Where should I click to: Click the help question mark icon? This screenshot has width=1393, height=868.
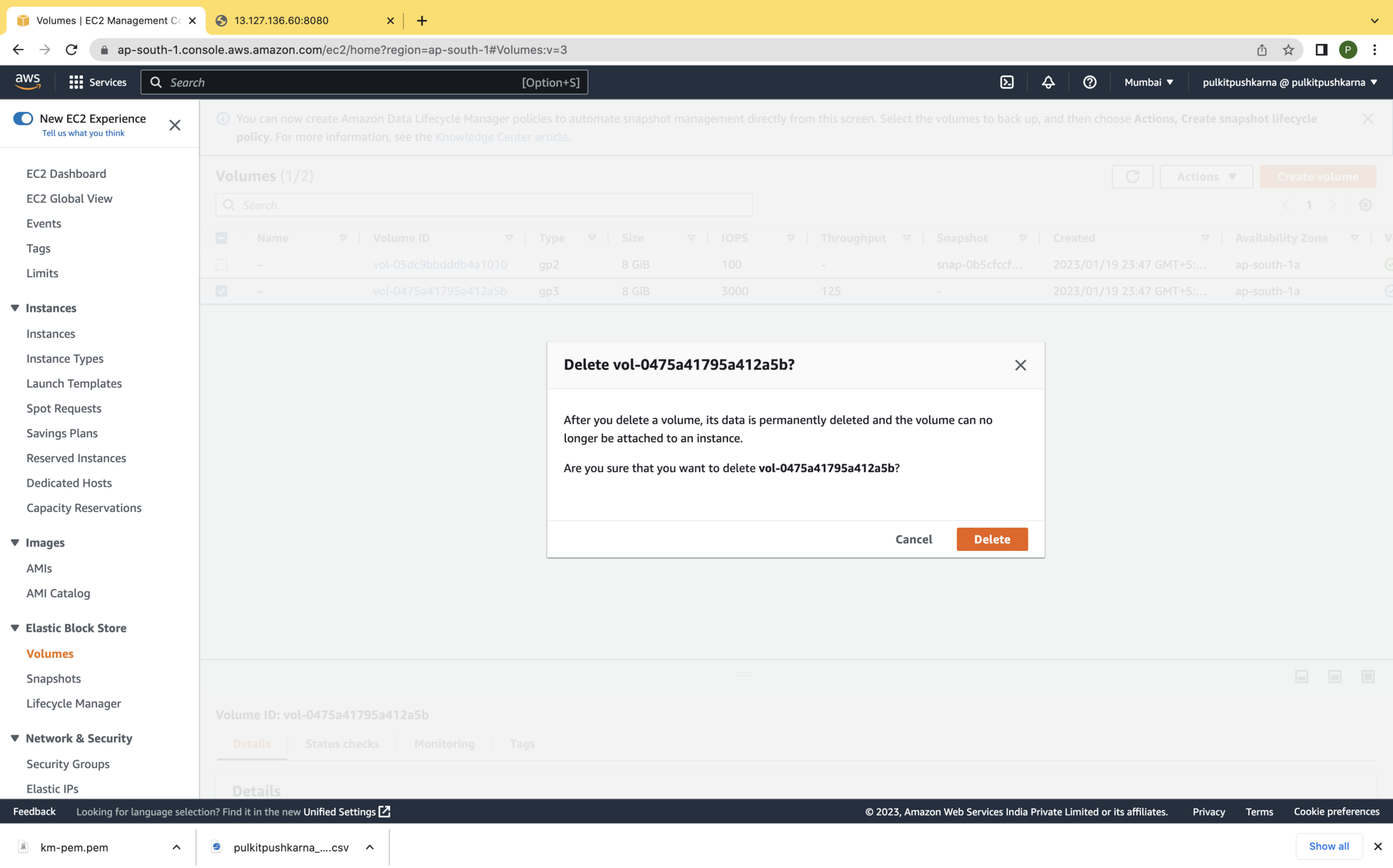[x=1089, y=82]
